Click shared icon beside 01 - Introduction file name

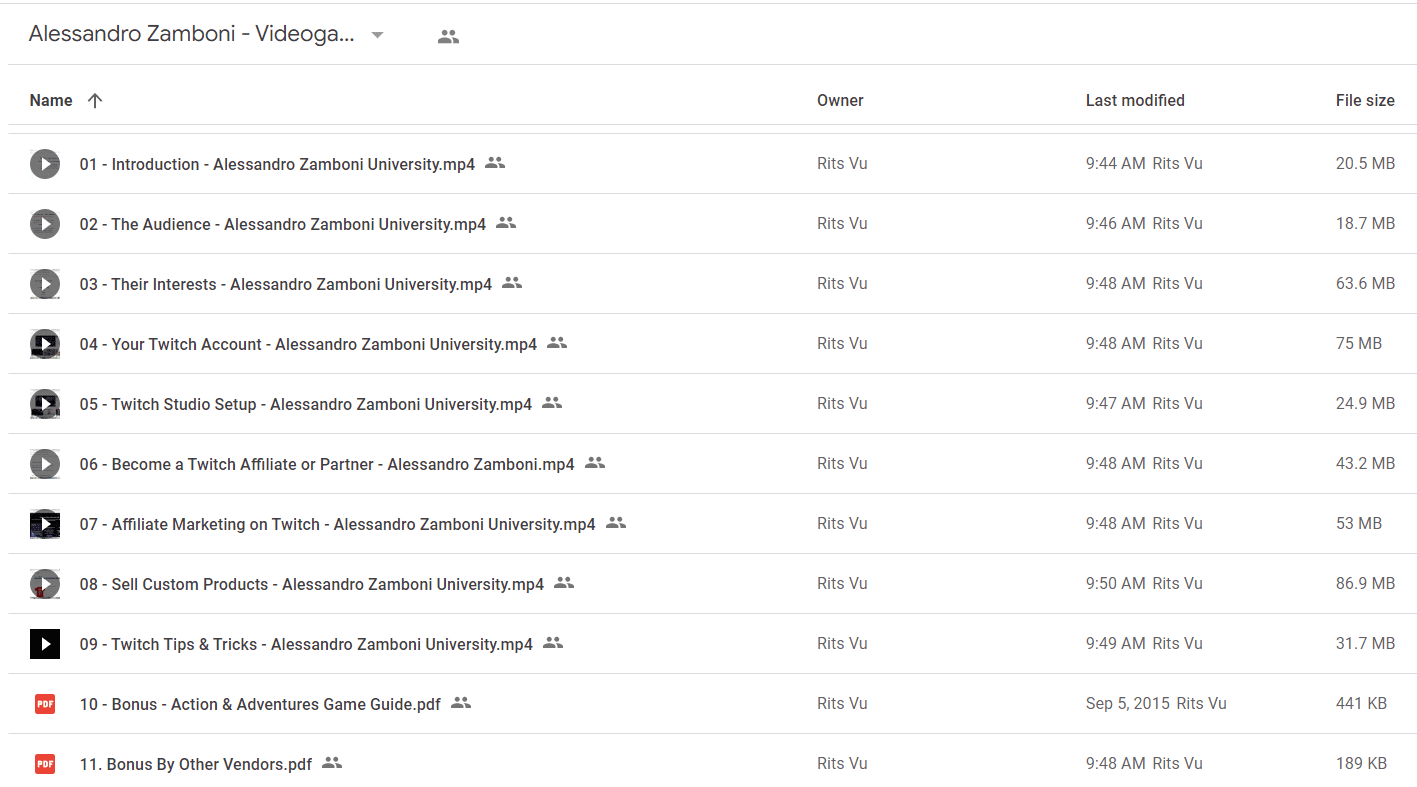495,162
